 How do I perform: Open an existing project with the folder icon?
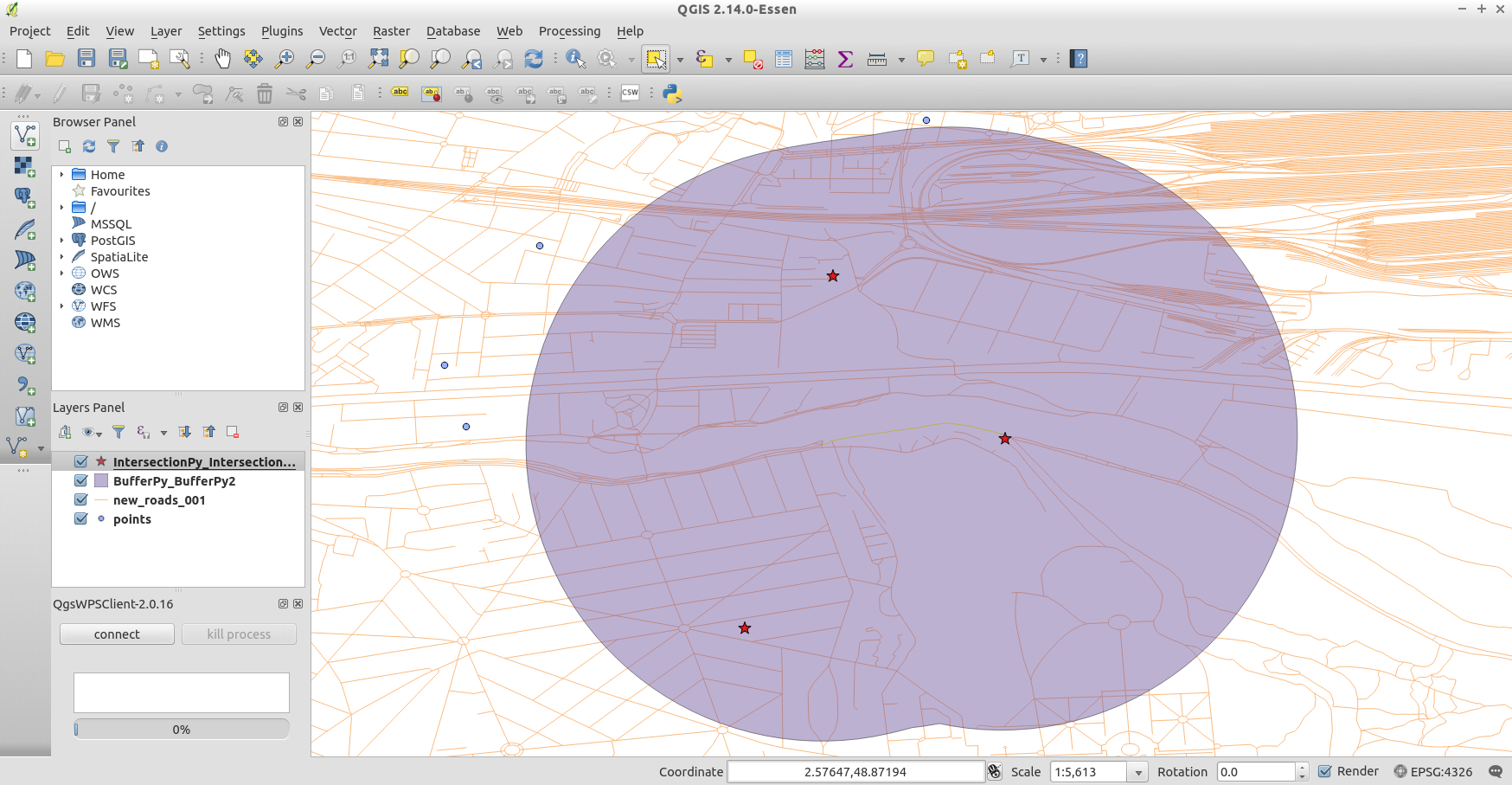(x=55, y=59)
